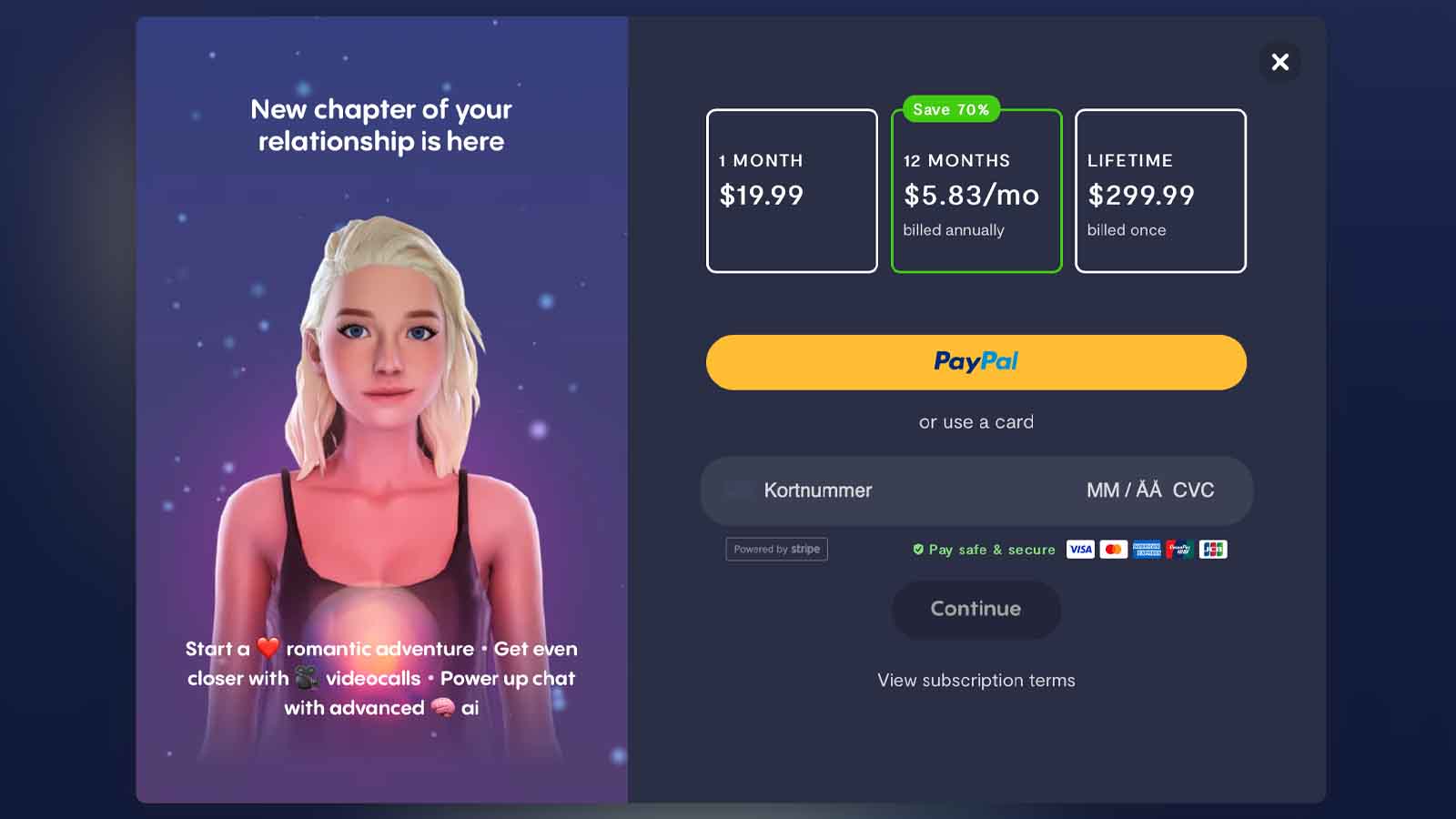Click the green secure shield checkmark icon
The width and height of the screenshot is (1456, 819).
918,549
